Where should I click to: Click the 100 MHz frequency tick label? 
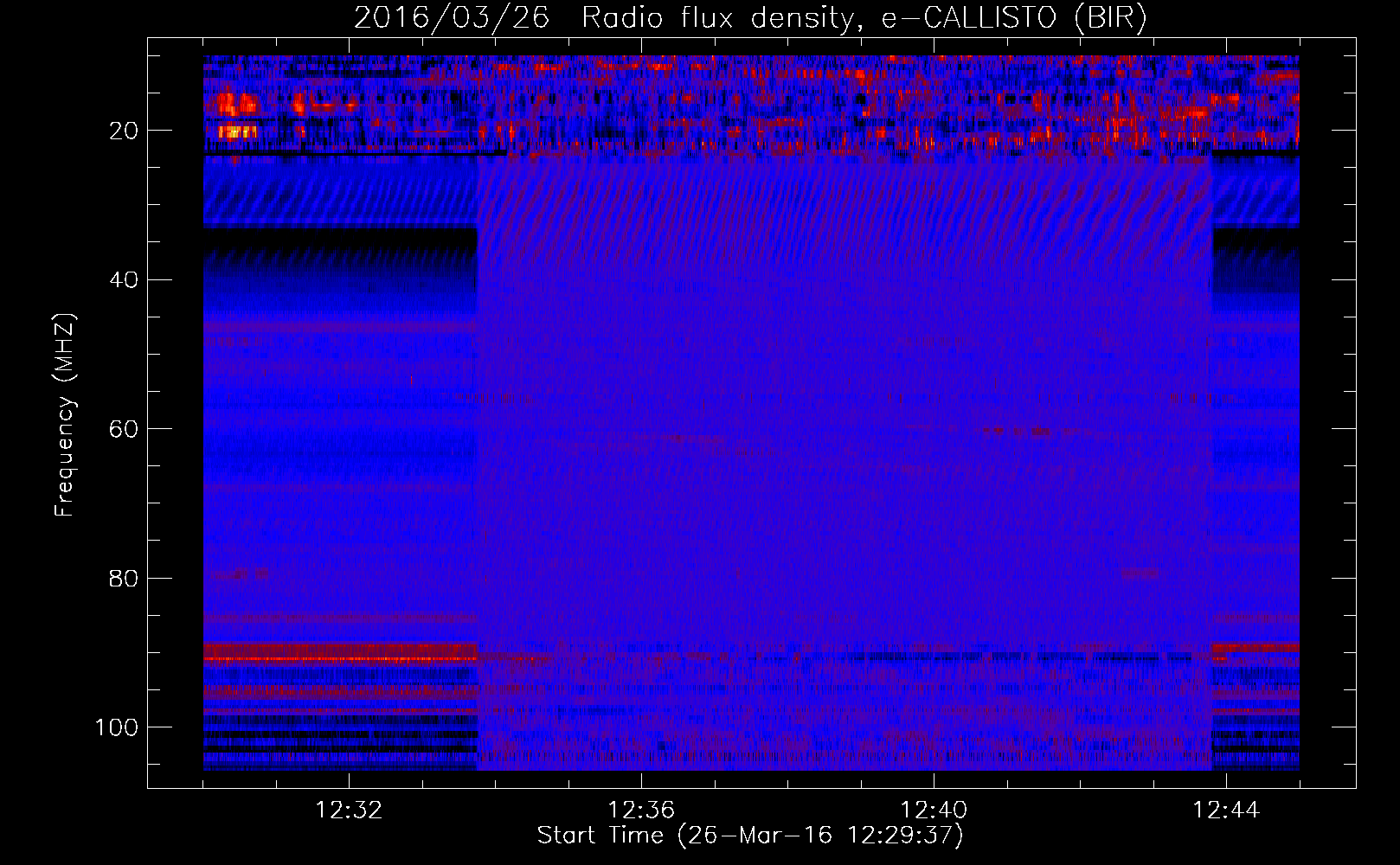coord(117,727)
